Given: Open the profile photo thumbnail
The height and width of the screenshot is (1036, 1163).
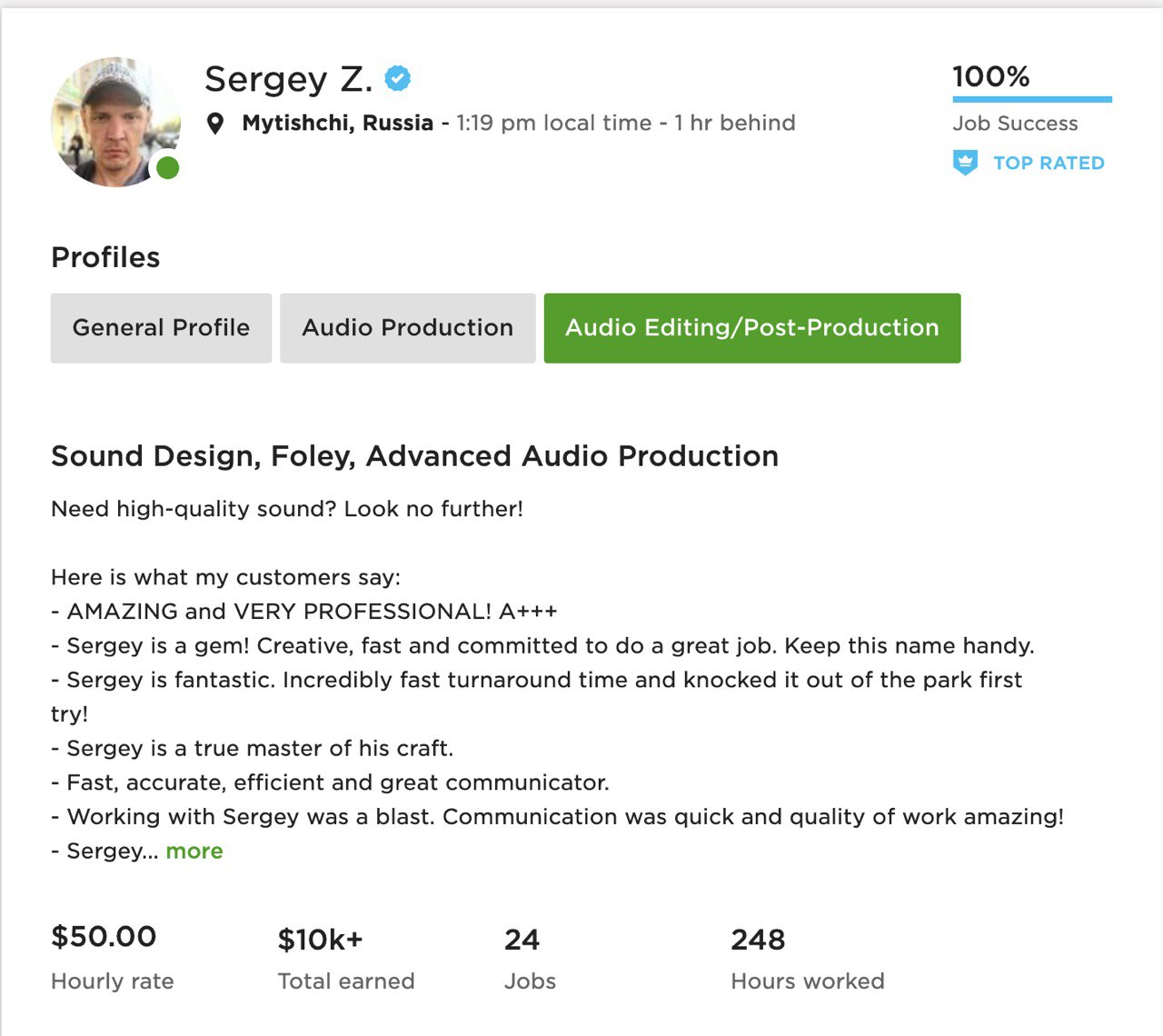Looking at the screenshot, I should (x=115, y=122).
